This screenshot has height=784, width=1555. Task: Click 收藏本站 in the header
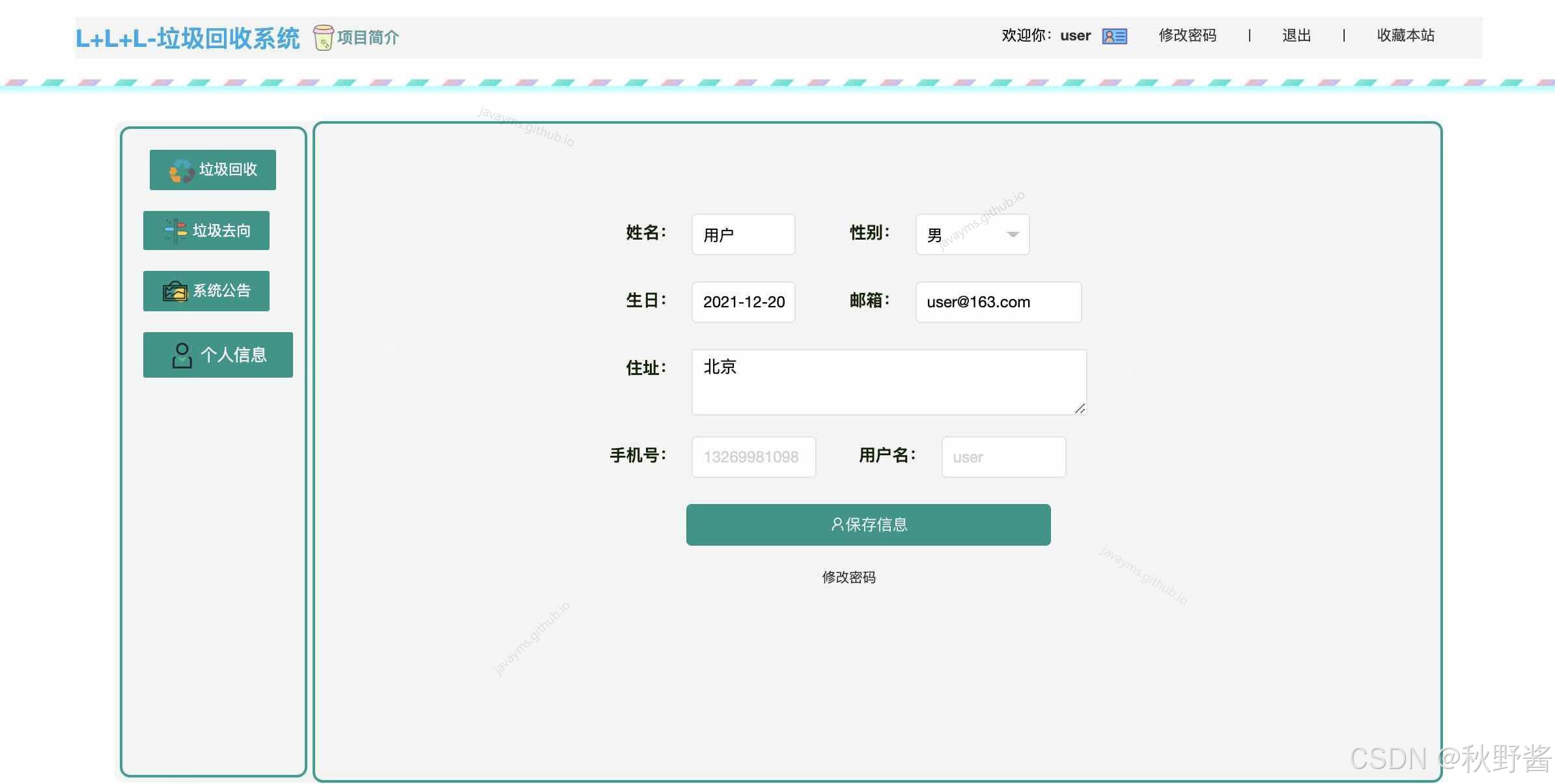tap(1405, 36)
